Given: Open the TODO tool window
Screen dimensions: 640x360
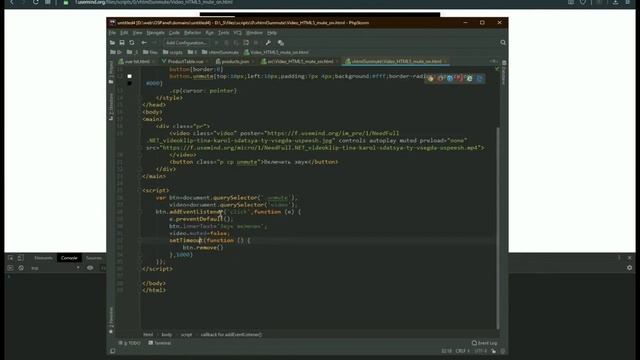Looking at the screenshot, I should click(x=129, y=343).
